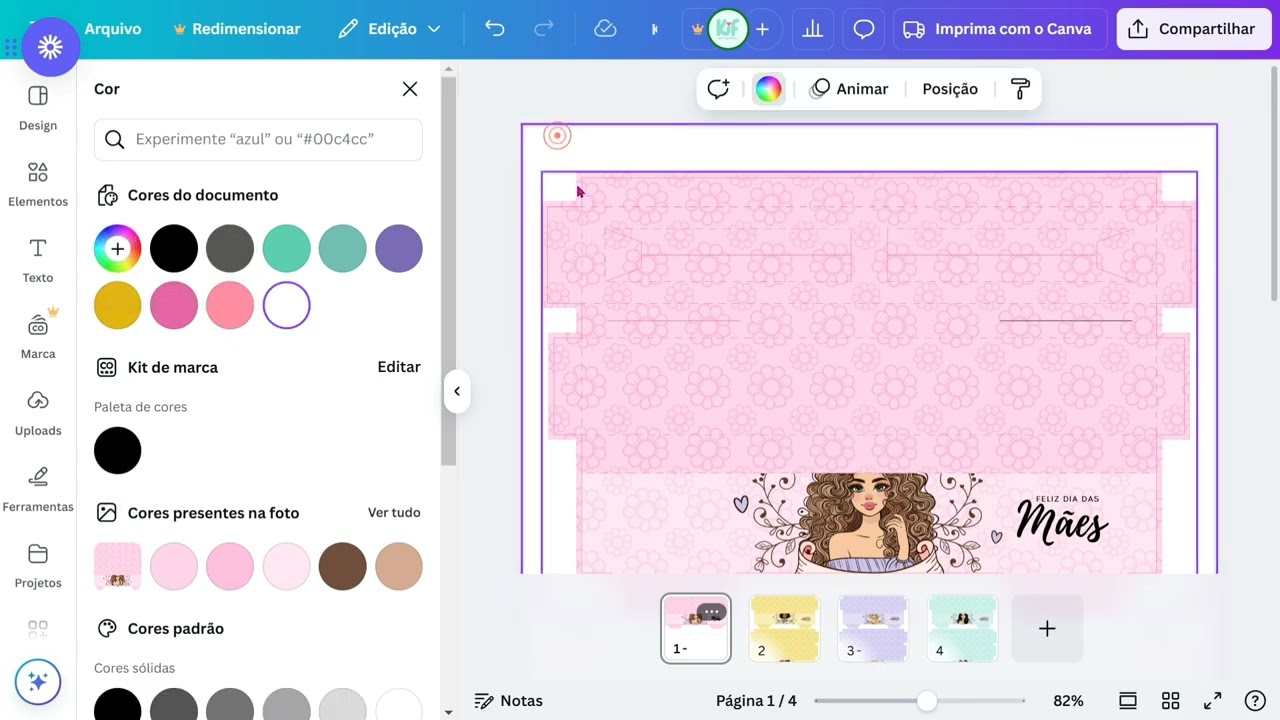Add a new document color

pos(118,249)
